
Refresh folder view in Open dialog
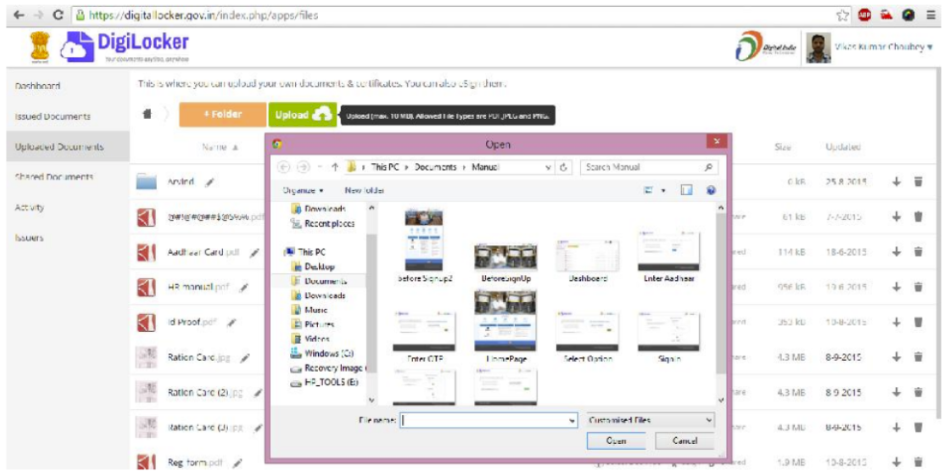(x=563, y=167)
